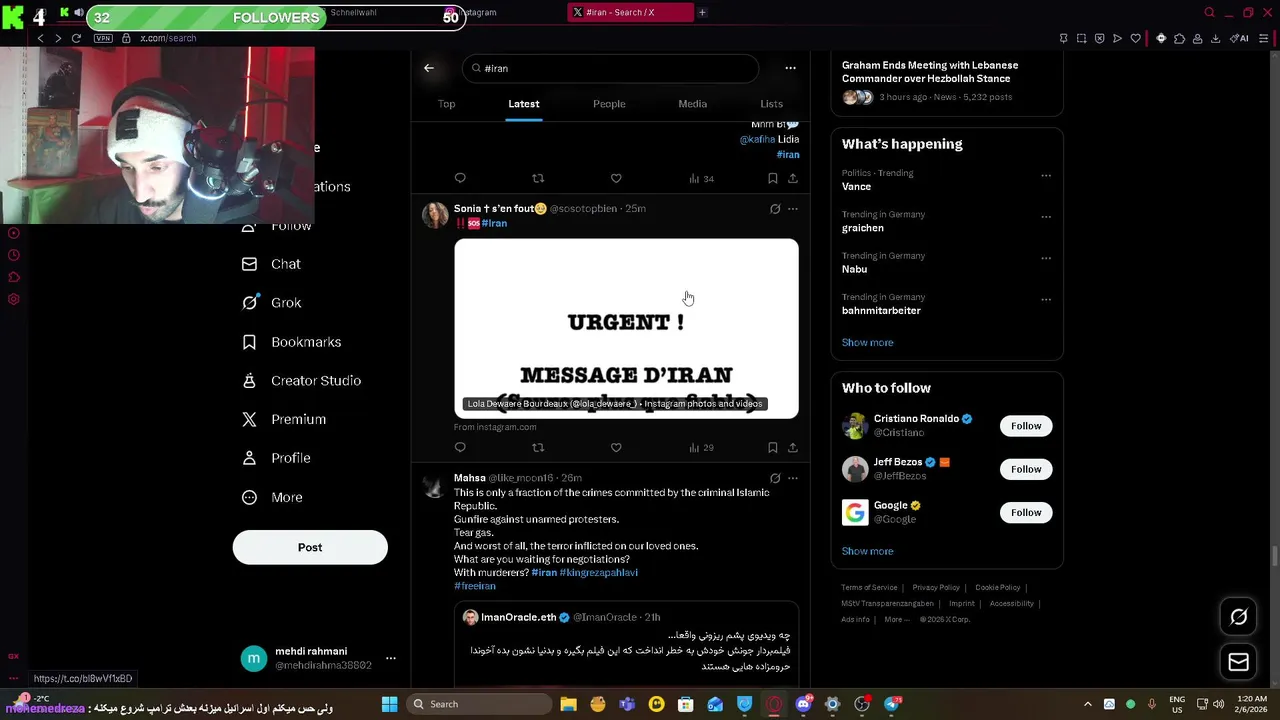
Task: Select the Latest tab
Action: tap(523, 104)
